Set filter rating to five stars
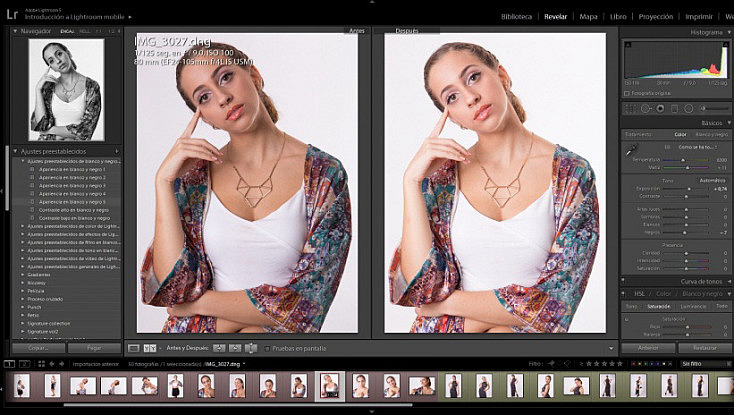Viewport: 734px width, 415px height. pos(620,364)
